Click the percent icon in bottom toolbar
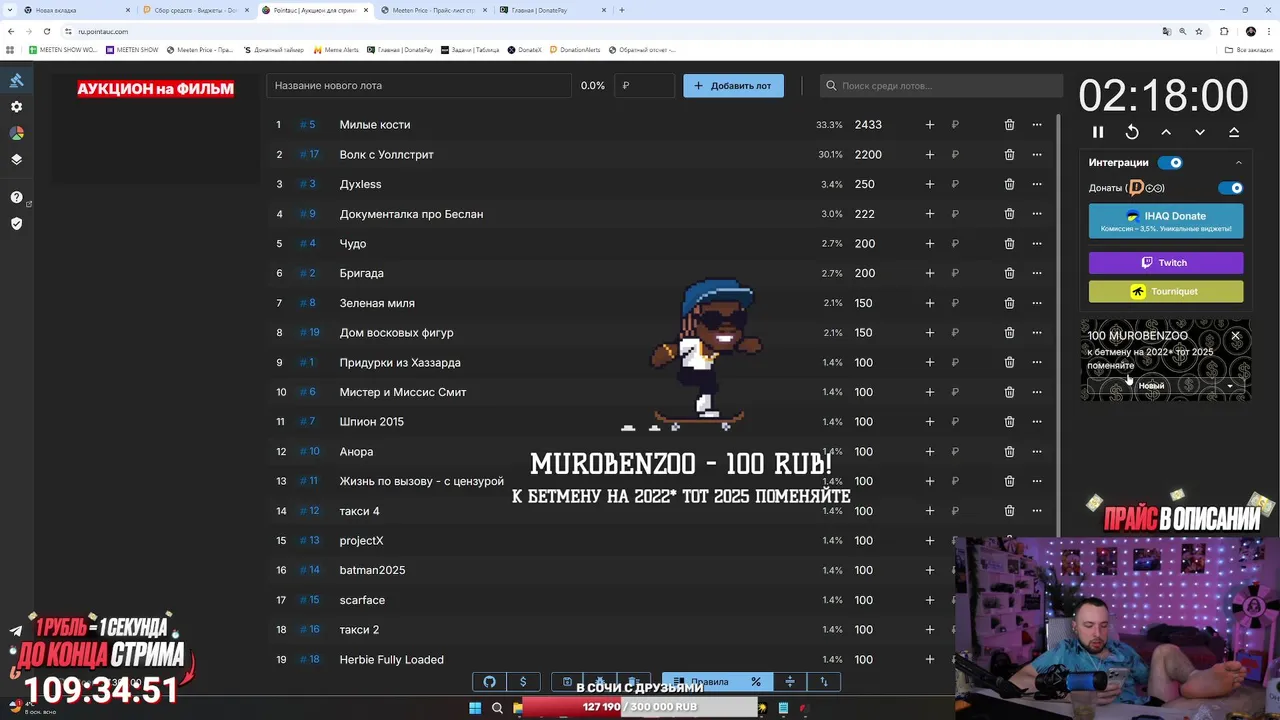The image size is (1280, 720). [x=756, y=682]
